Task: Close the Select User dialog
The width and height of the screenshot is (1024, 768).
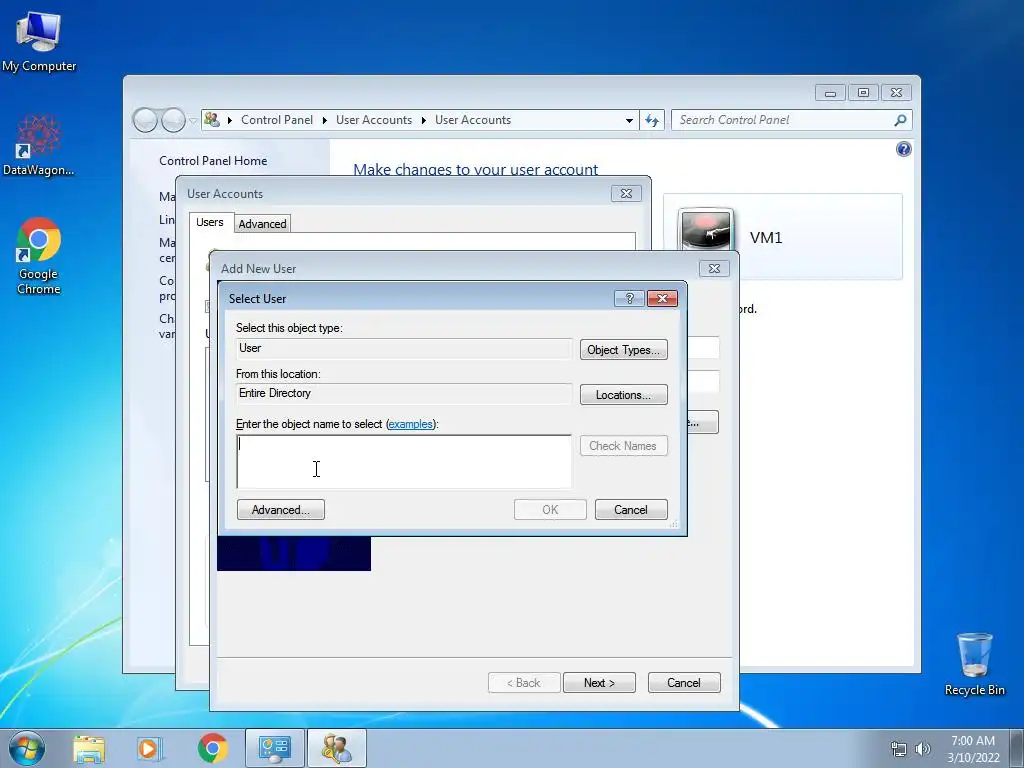Action: click(x=662, y=298)
